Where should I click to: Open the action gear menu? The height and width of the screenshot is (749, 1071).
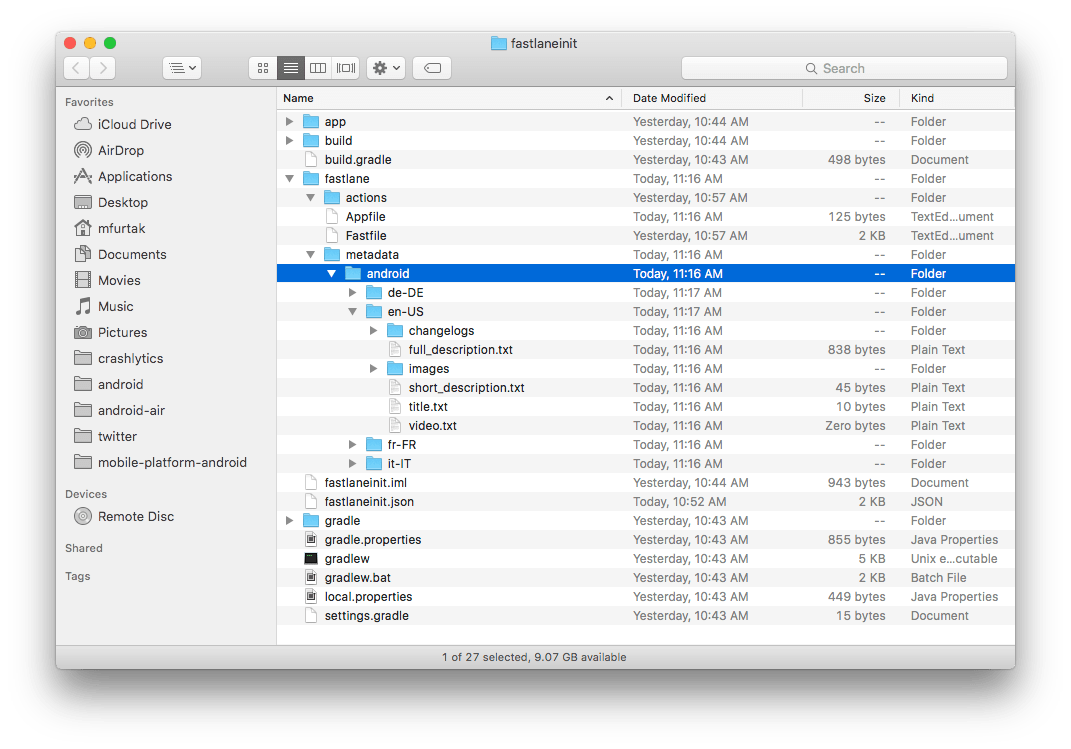[385, 67]
